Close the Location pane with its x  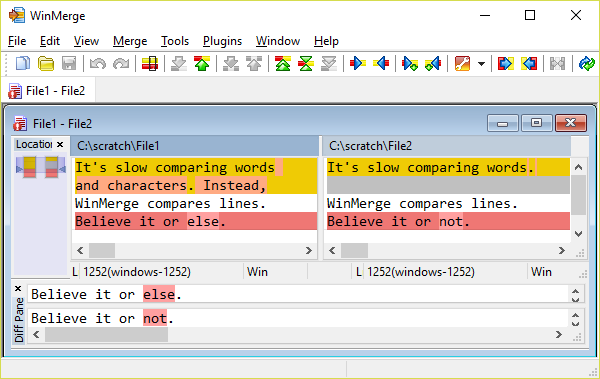(x=60, y=144)
